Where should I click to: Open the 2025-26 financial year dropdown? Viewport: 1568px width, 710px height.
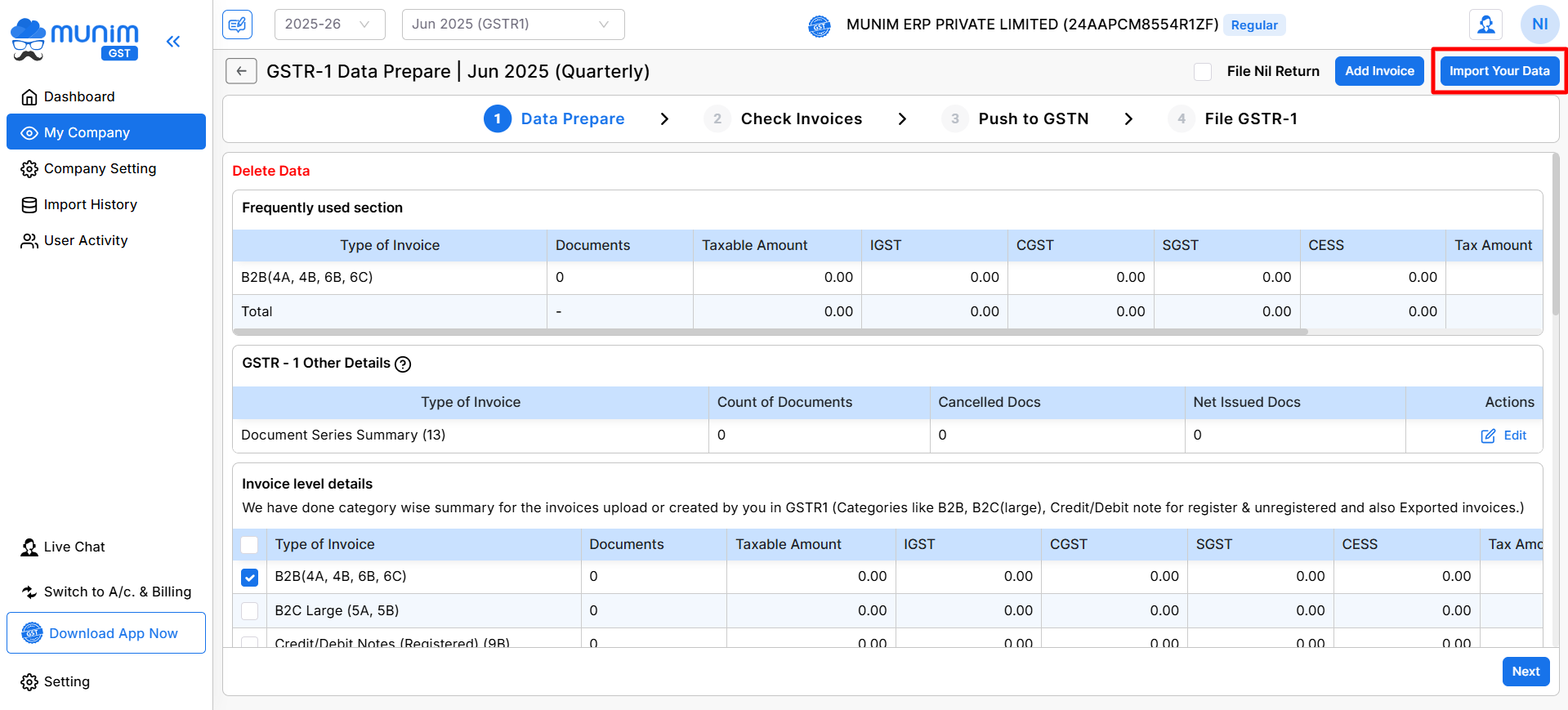click(330, 25)
